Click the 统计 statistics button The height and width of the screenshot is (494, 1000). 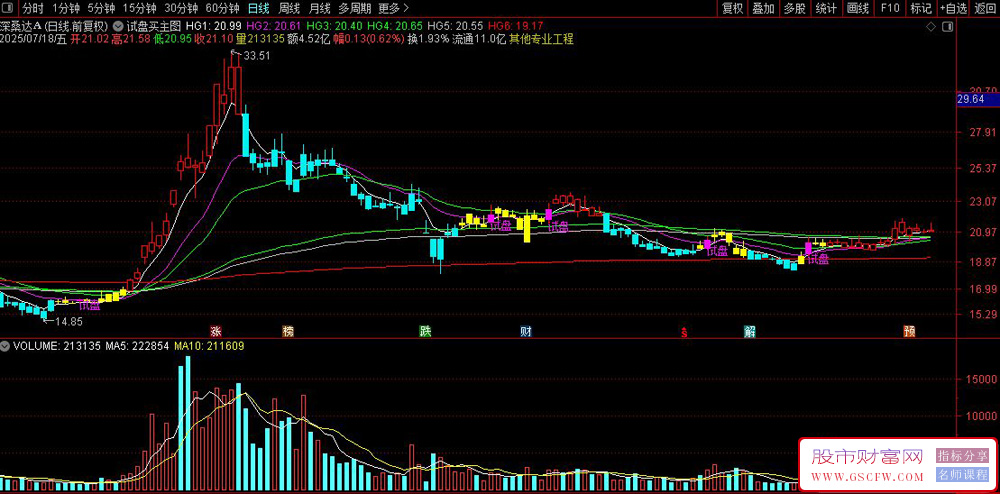pos(826,8)
